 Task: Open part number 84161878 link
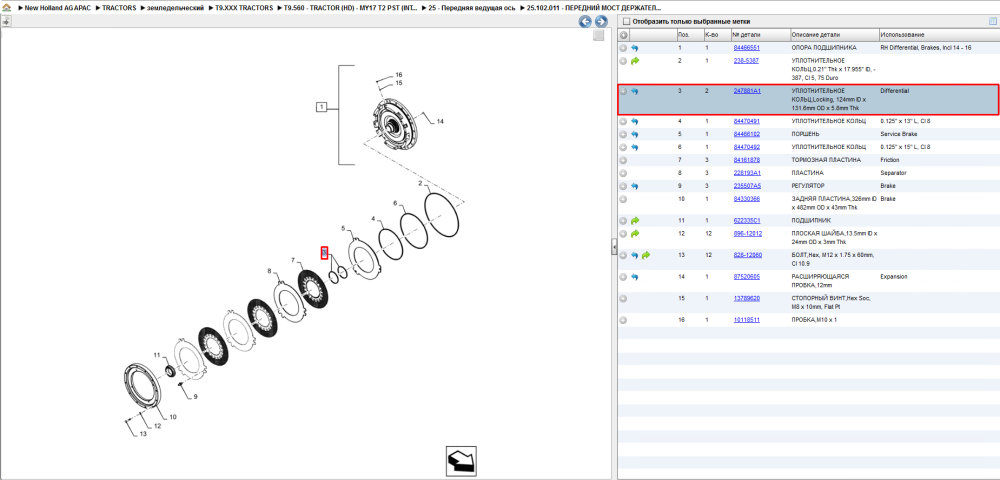(747, 160)
